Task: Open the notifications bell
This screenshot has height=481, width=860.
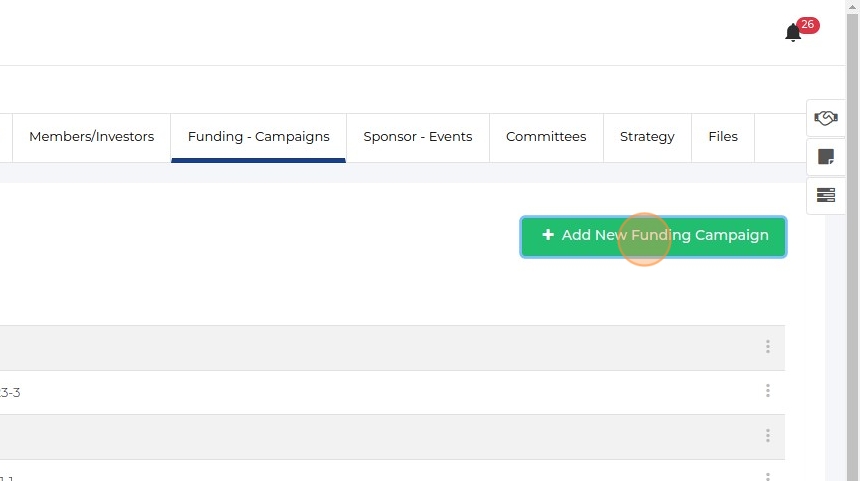Action: (x=793, y=33)
